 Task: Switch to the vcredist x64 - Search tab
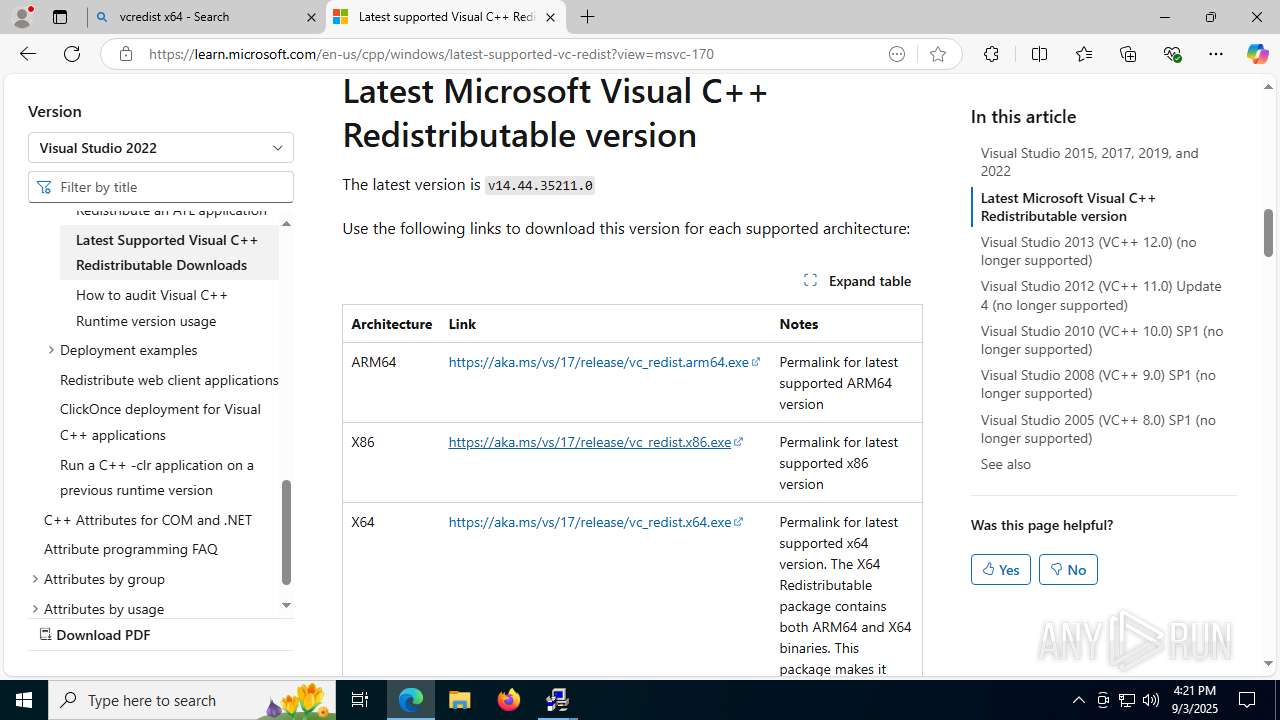(x=205, y=17)
